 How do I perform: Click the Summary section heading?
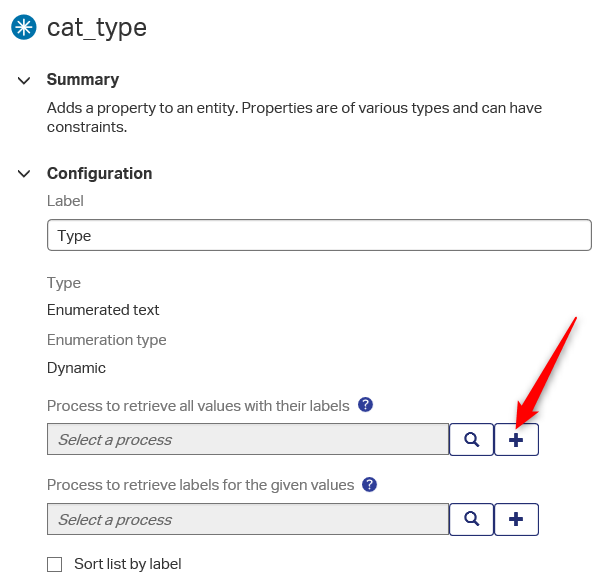[x=83, y=80]
